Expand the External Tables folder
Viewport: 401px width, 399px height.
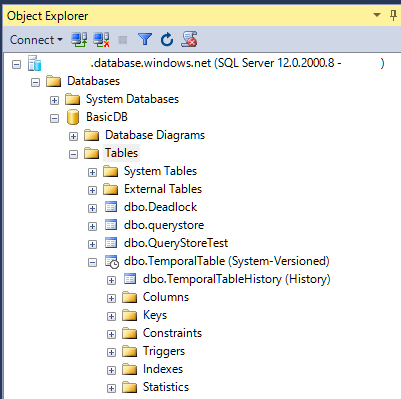pyautogui.click(x=92, y=190)
